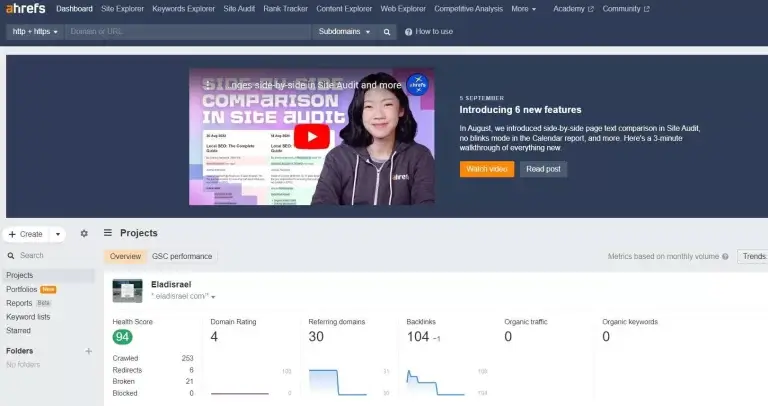Click Domain Rating value 4
Screen dimensions: 768x406
point(214,336)
